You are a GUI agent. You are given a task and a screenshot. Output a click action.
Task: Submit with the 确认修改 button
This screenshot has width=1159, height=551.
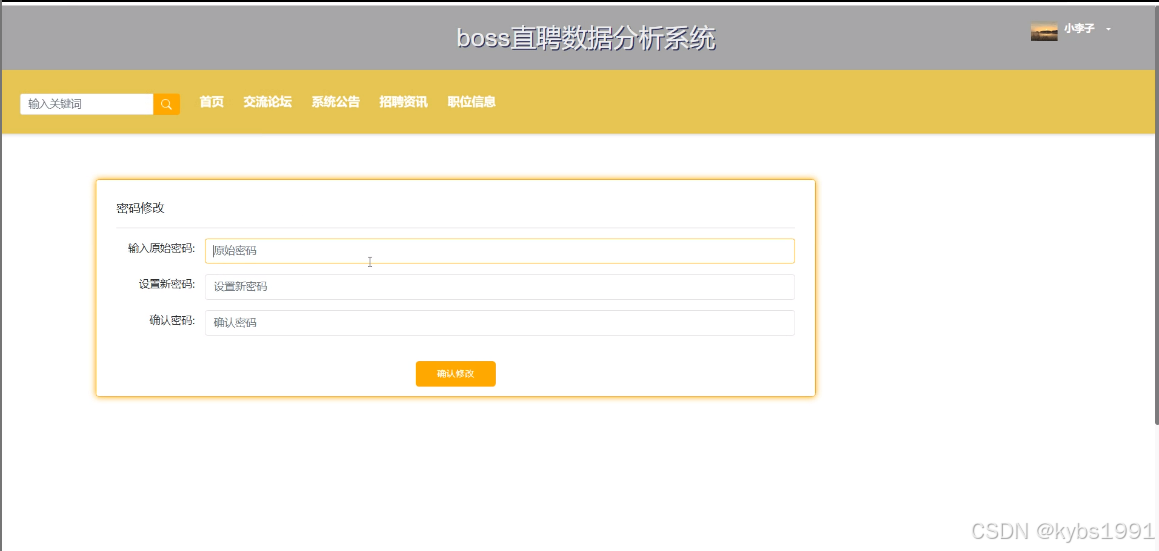[455, 373]
